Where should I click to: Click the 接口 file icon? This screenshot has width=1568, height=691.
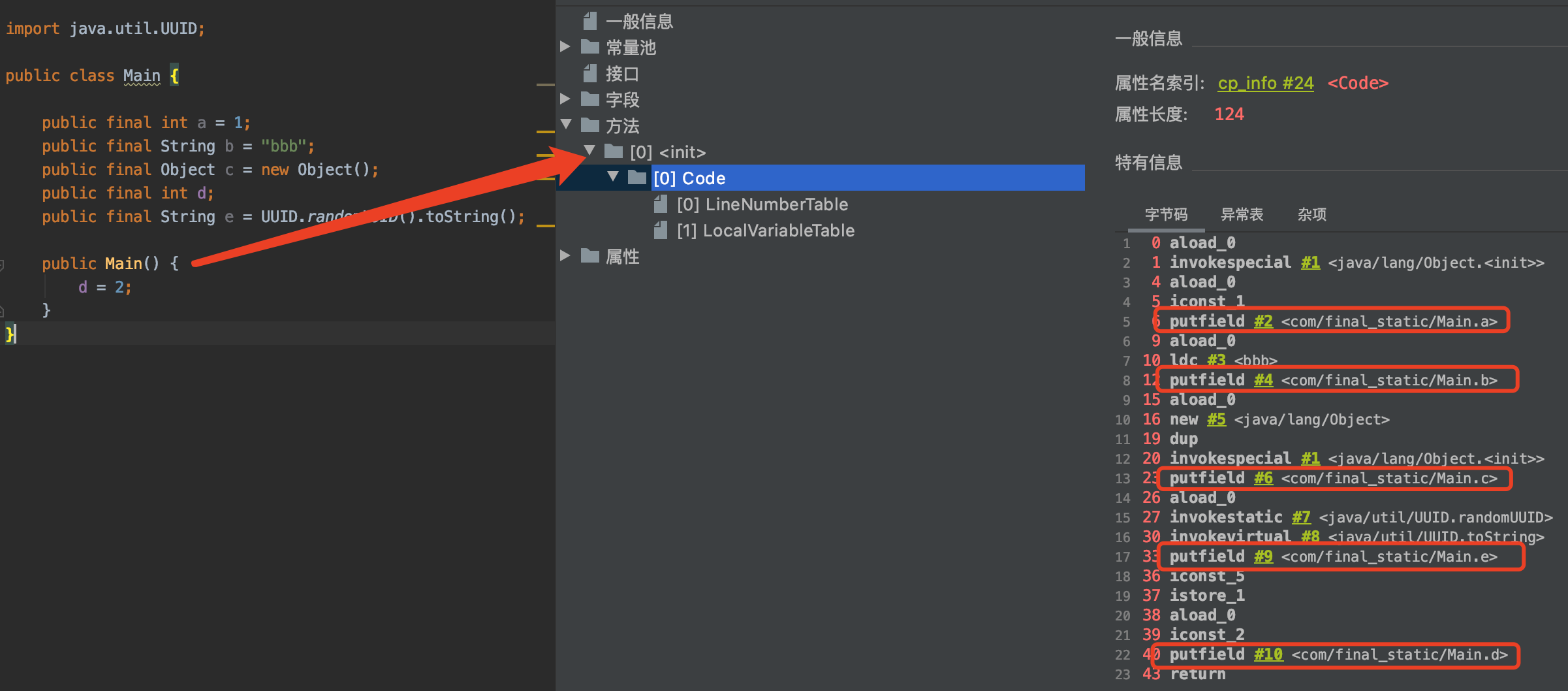pyautogui.click(x=589, y=73)
